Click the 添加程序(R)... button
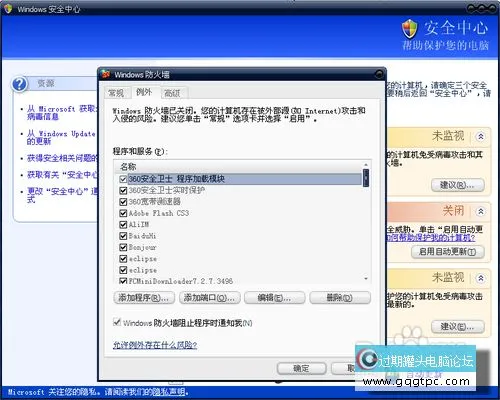The height and width of the screenshot is (400, 500). 144,298
